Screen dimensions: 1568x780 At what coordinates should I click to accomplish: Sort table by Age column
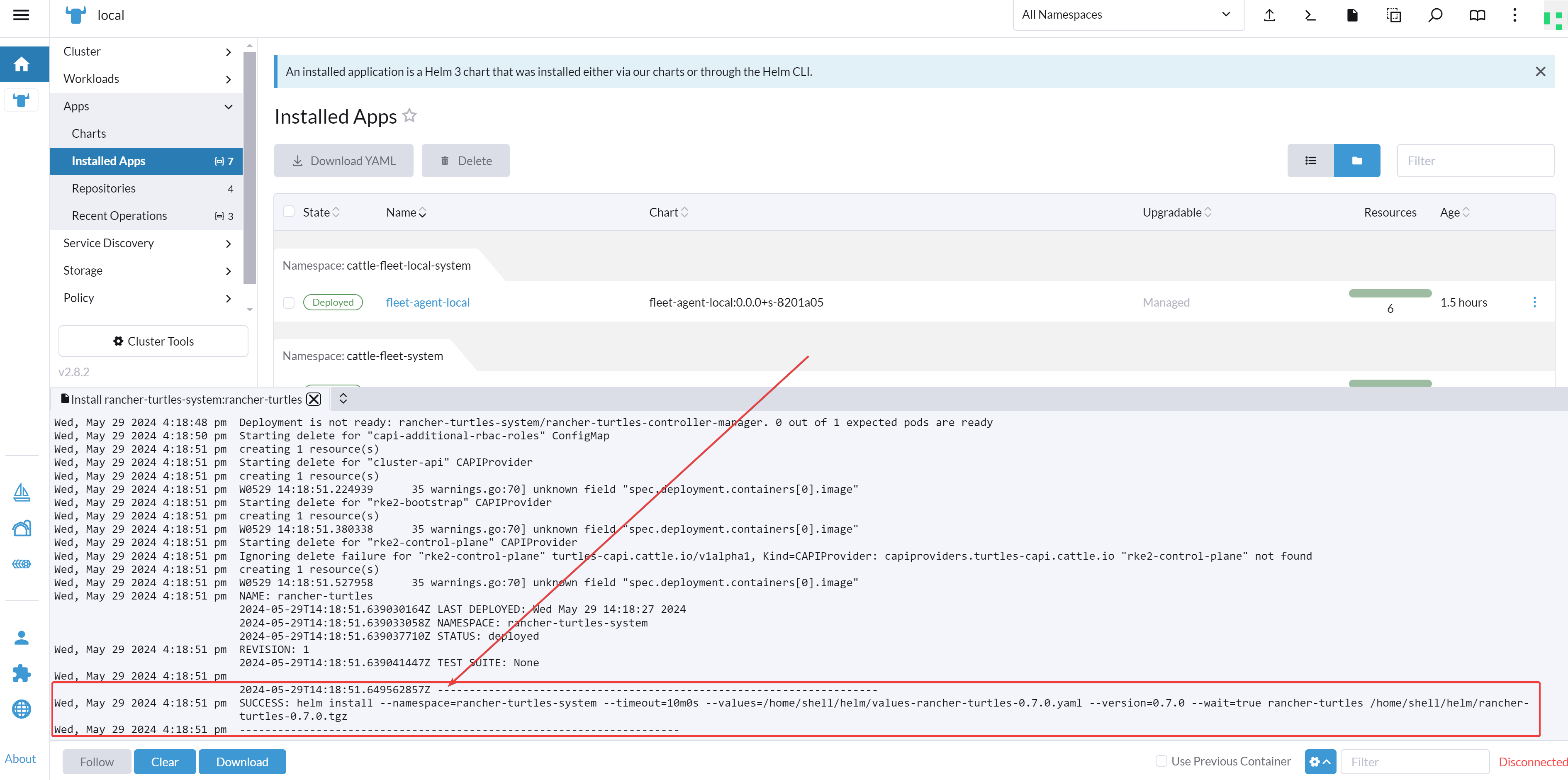point(1455,212)
